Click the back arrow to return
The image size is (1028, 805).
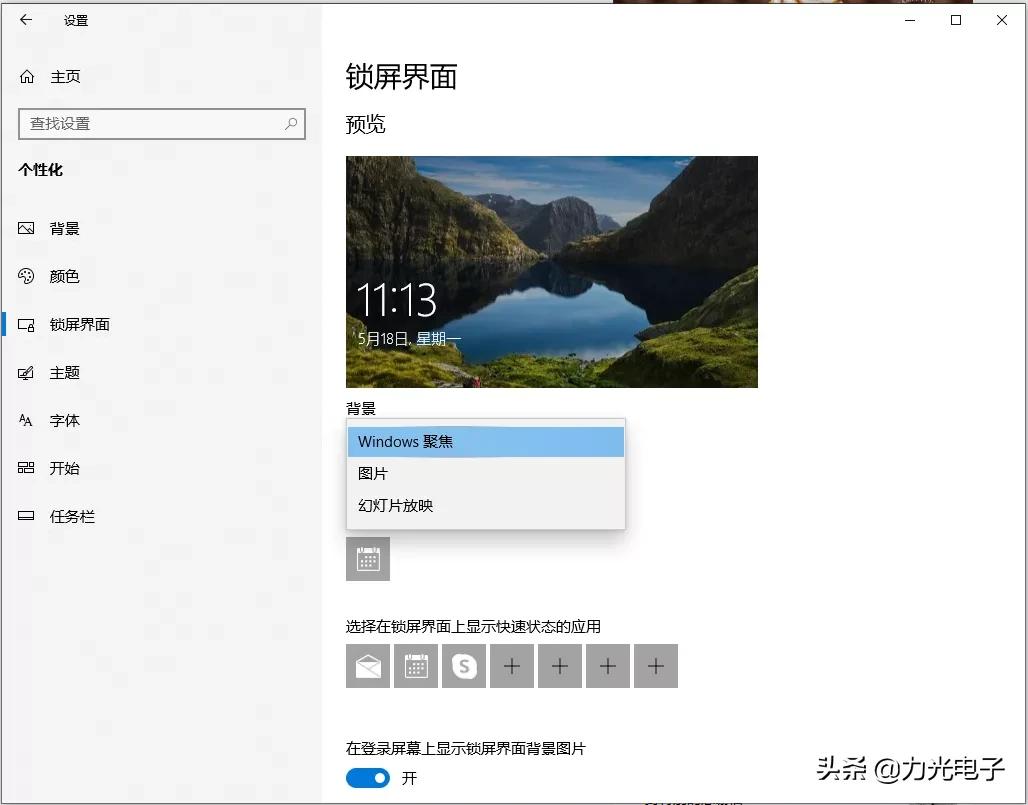(25, 19)
